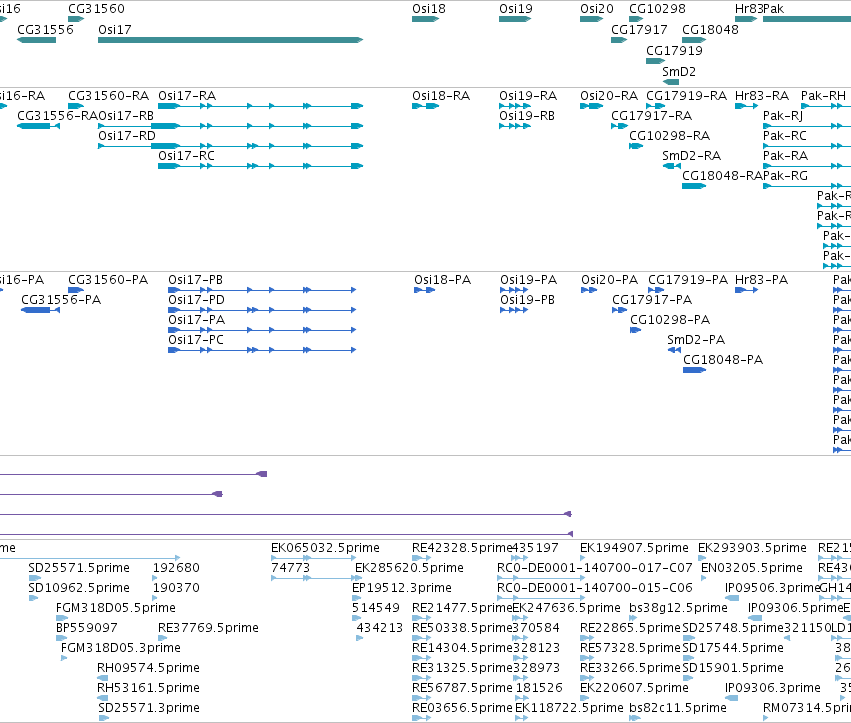Select the Osi19 gene feature
This screenshot has height=723, width=851.
[x=515, y=19]
